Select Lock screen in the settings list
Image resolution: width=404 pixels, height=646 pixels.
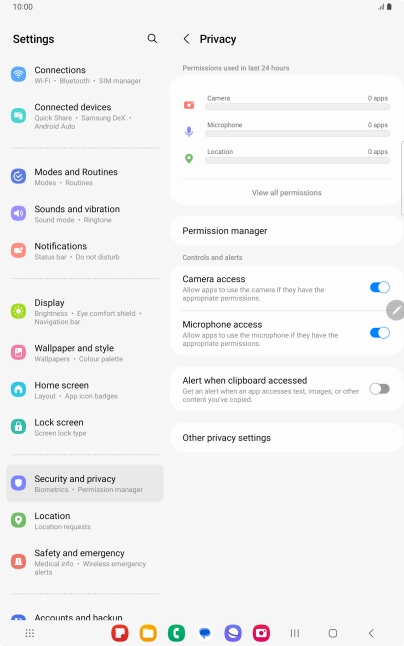tap(85, 427)
